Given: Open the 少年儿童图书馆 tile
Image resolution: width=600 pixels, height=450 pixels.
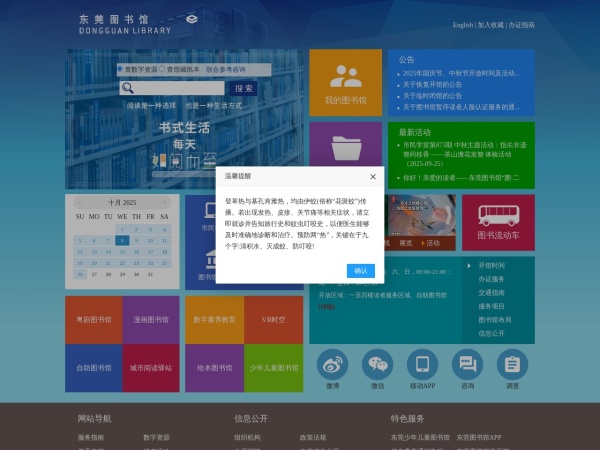Looking at the screenshot, I should coord(274,368).
